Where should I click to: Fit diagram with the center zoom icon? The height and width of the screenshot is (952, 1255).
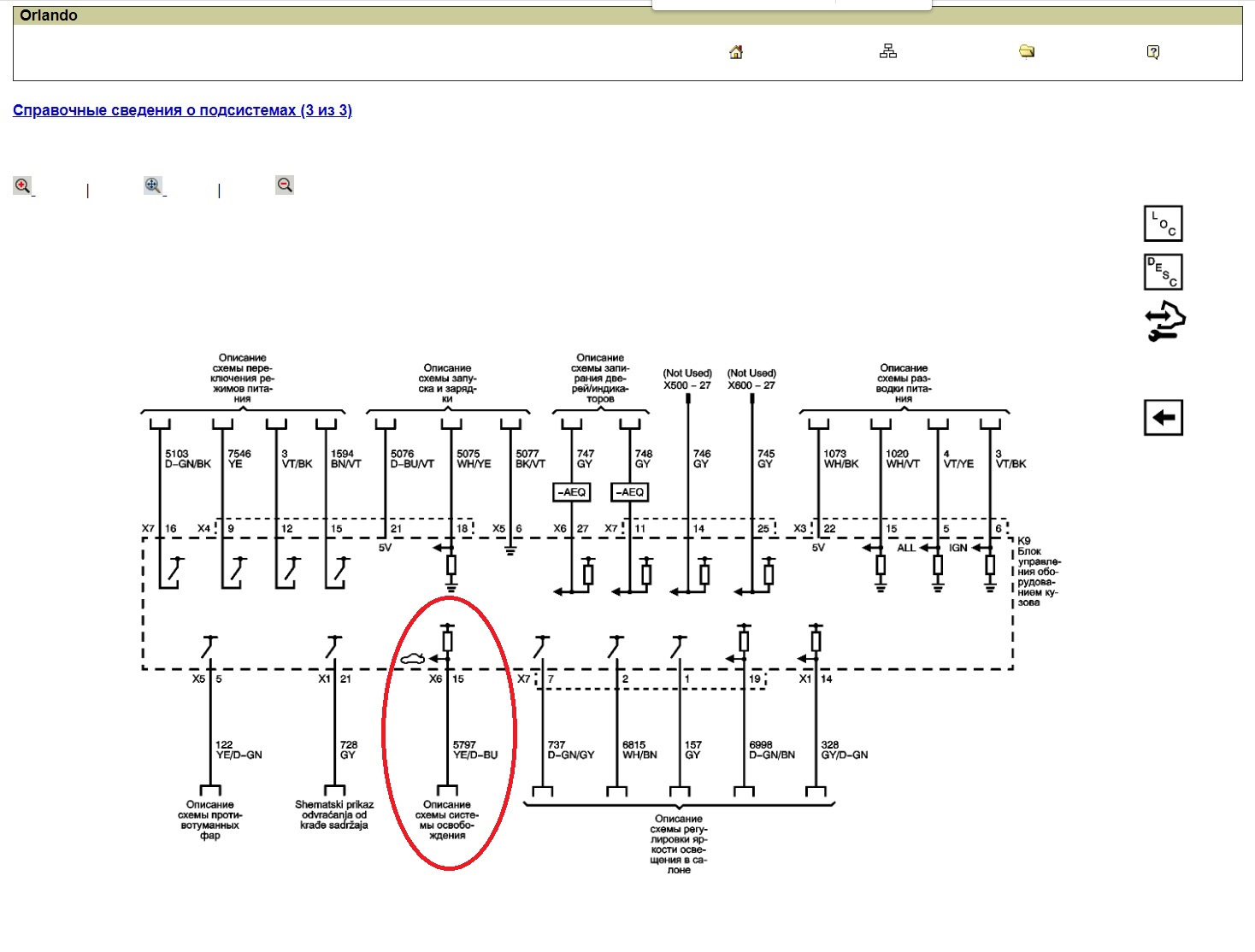tap(153, 185)
